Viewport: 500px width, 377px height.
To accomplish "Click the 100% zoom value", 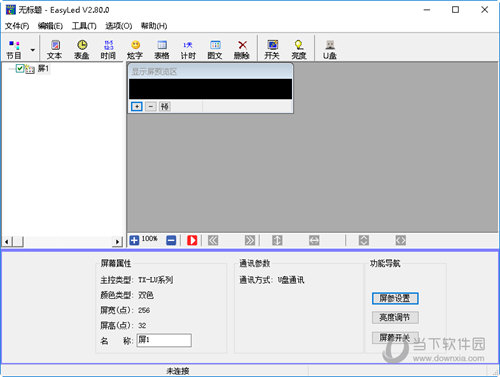I will 150,239.
